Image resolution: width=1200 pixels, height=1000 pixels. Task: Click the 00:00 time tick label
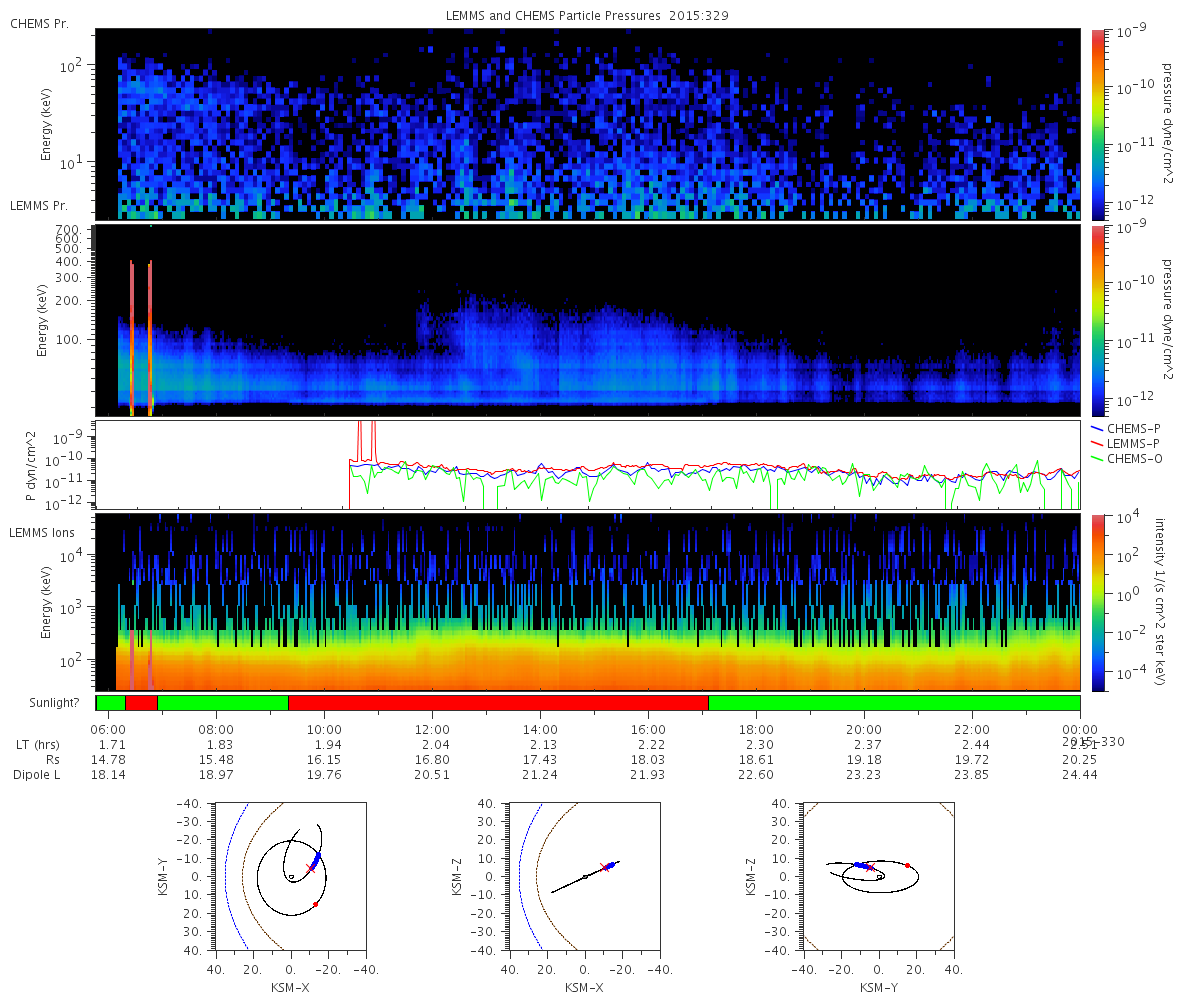(x=1080, y=730)
